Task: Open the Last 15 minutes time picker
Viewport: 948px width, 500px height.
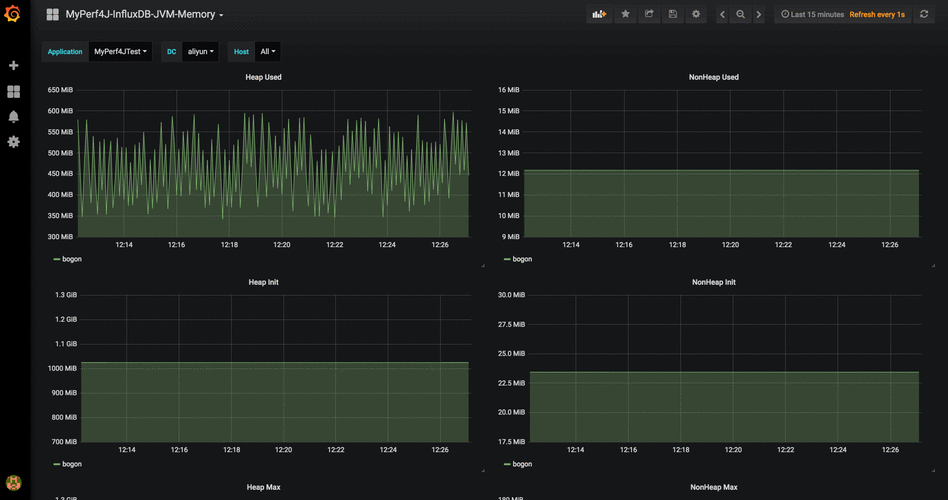Action: point(811,15)
